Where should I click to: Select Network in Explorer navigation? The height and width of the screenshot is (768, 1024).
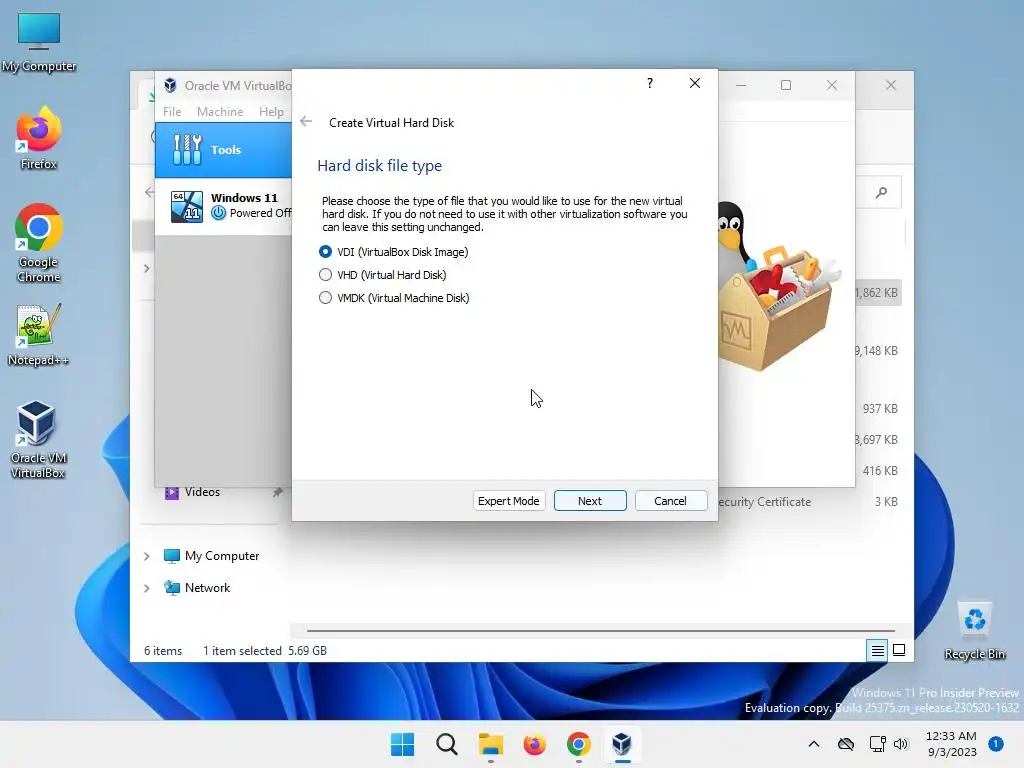(x=197, y=588)
